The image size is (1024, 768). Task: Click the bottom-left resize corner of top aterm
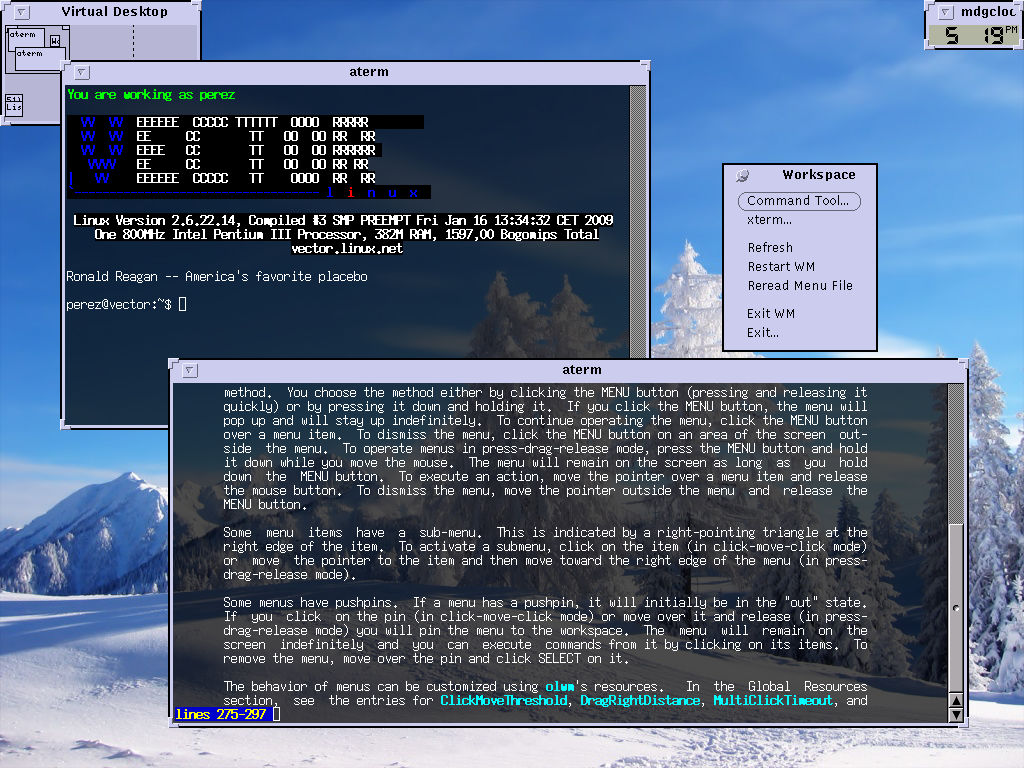(65, 424)
